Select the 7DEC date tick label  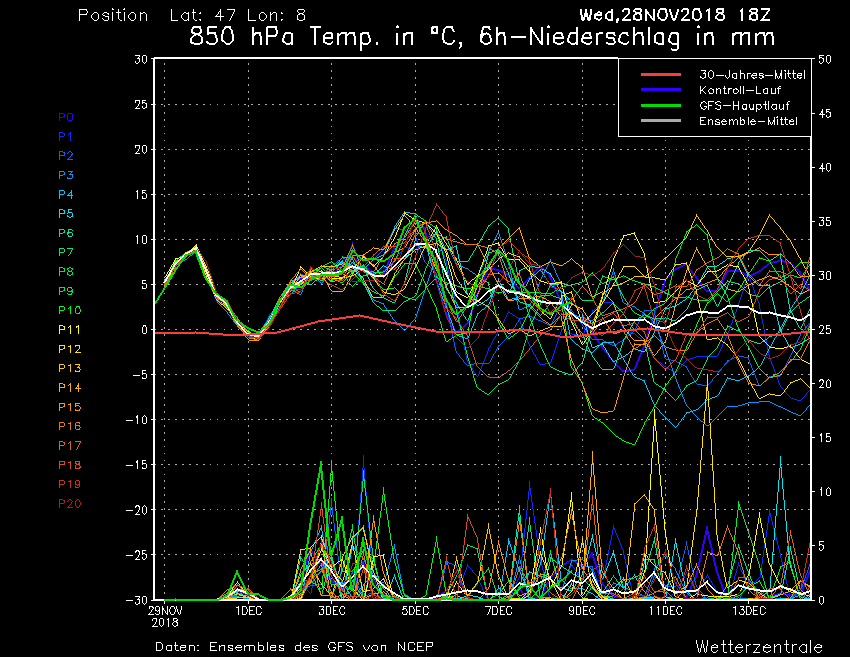[498, 610]
